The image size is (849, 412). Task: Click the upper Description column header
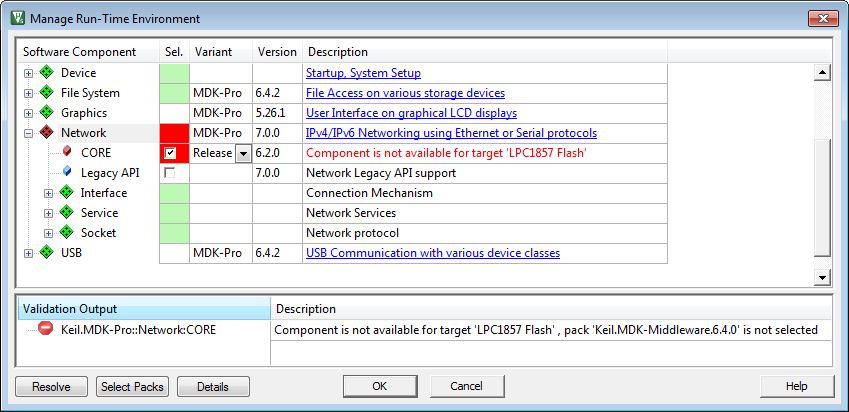click(485, 52)
